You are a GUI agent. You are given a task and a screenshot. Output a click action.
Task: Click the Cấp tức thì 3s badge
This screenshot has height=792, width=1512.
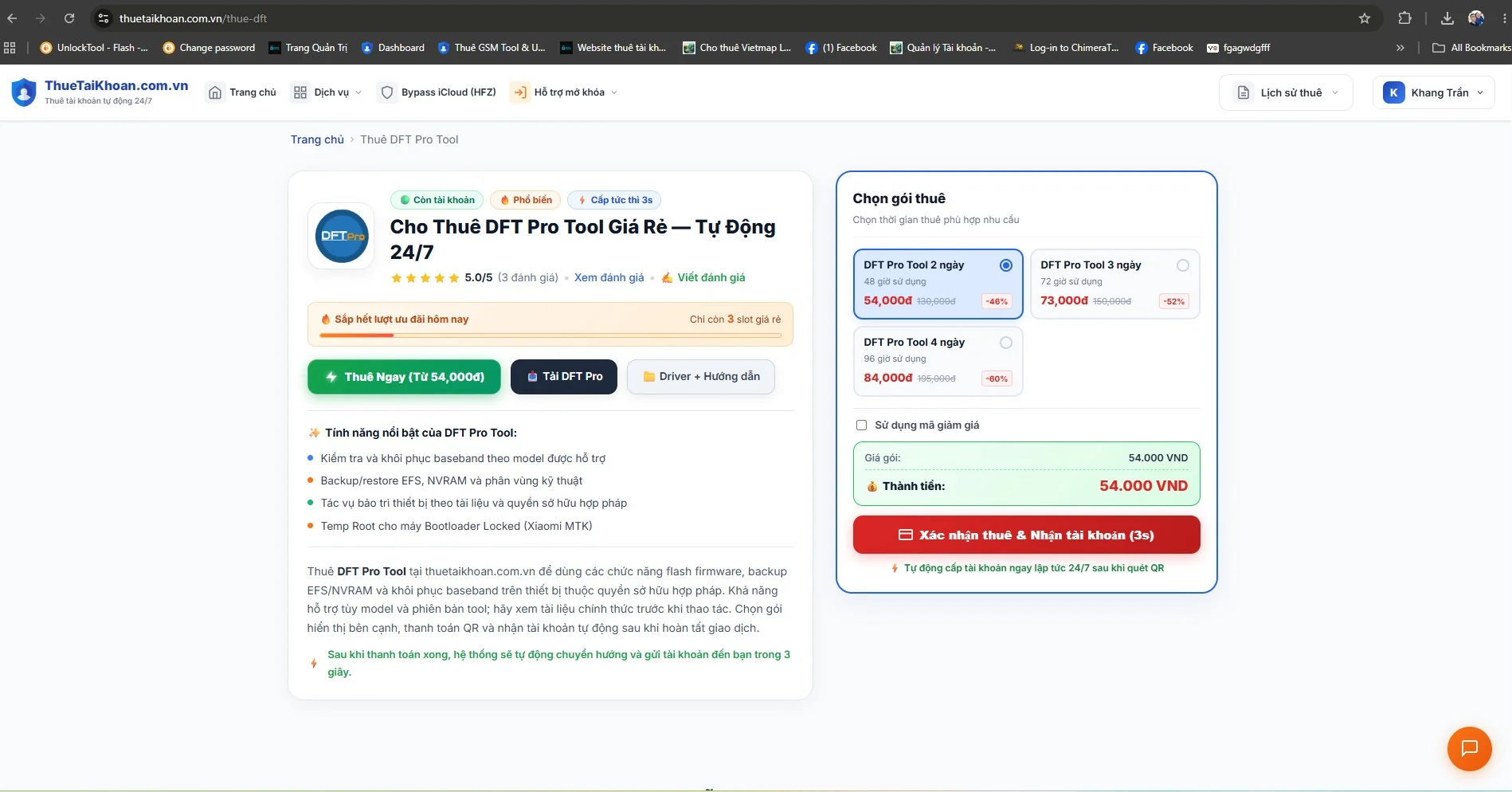tap(615, 200)
